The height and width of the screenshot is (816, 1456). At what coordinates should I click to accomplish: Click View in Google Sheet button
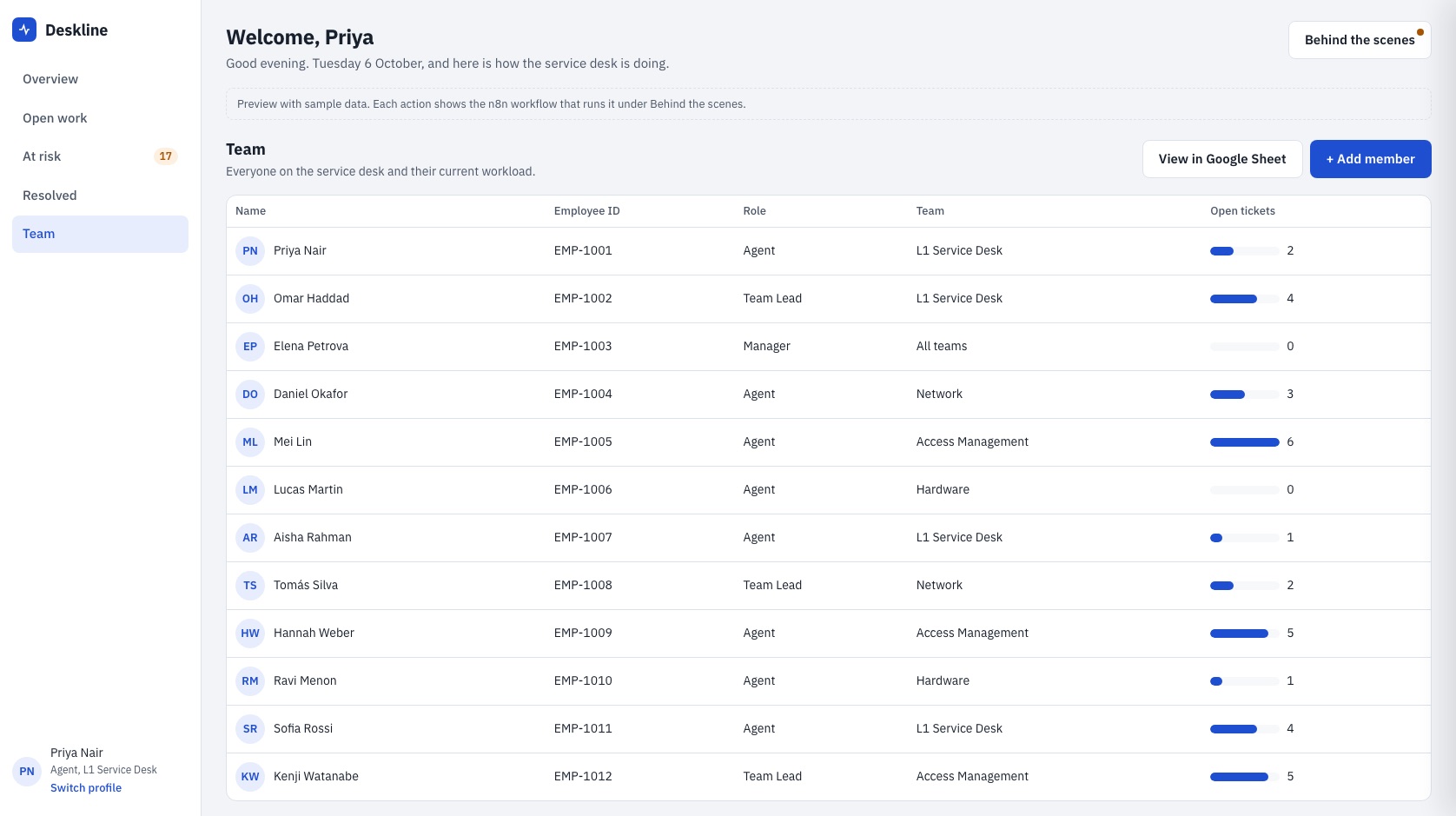(1222, 159)
